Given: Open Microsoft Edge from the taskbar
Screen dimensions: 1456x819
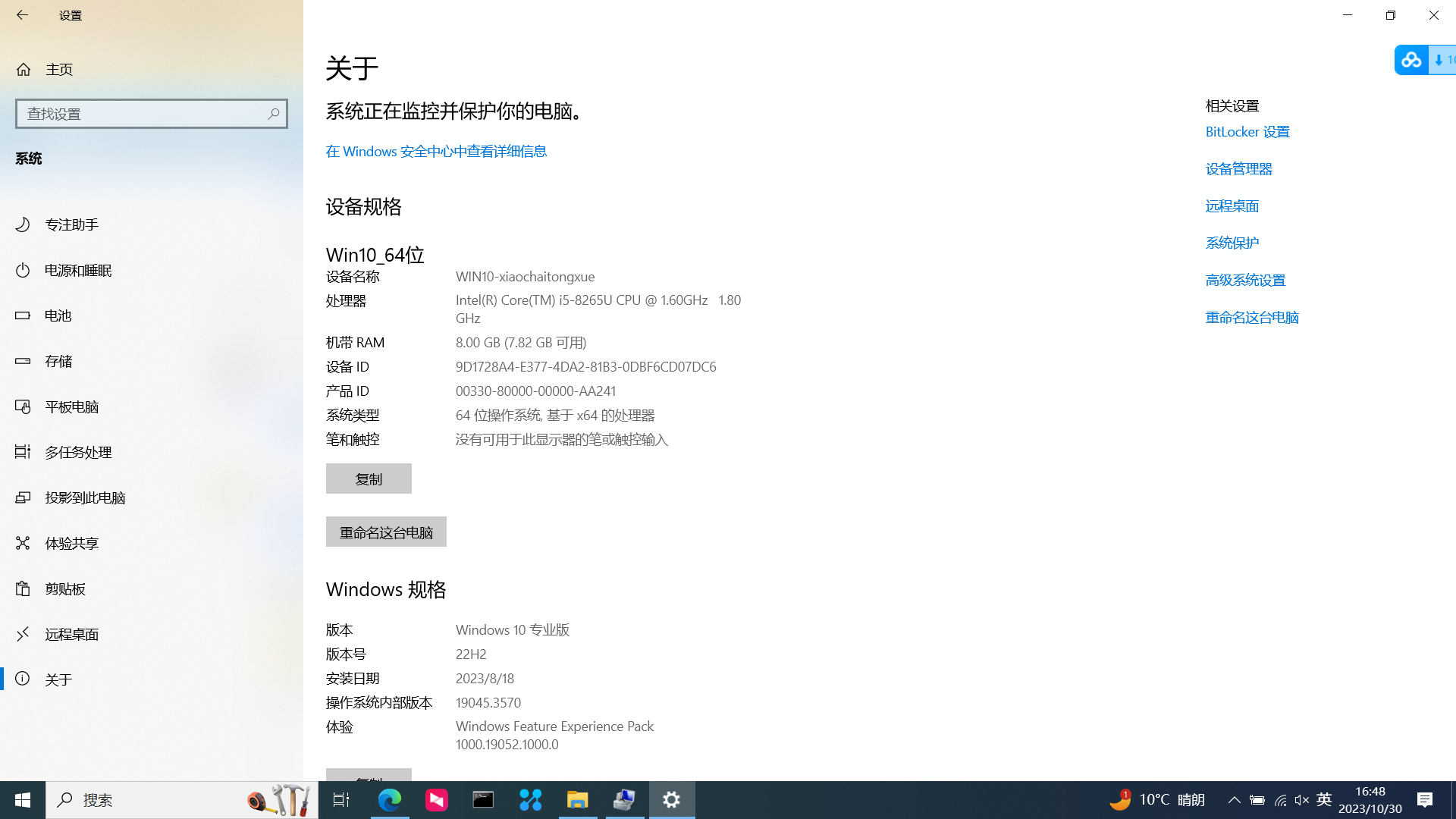Looking at the screenshot, I should (390, 799).
